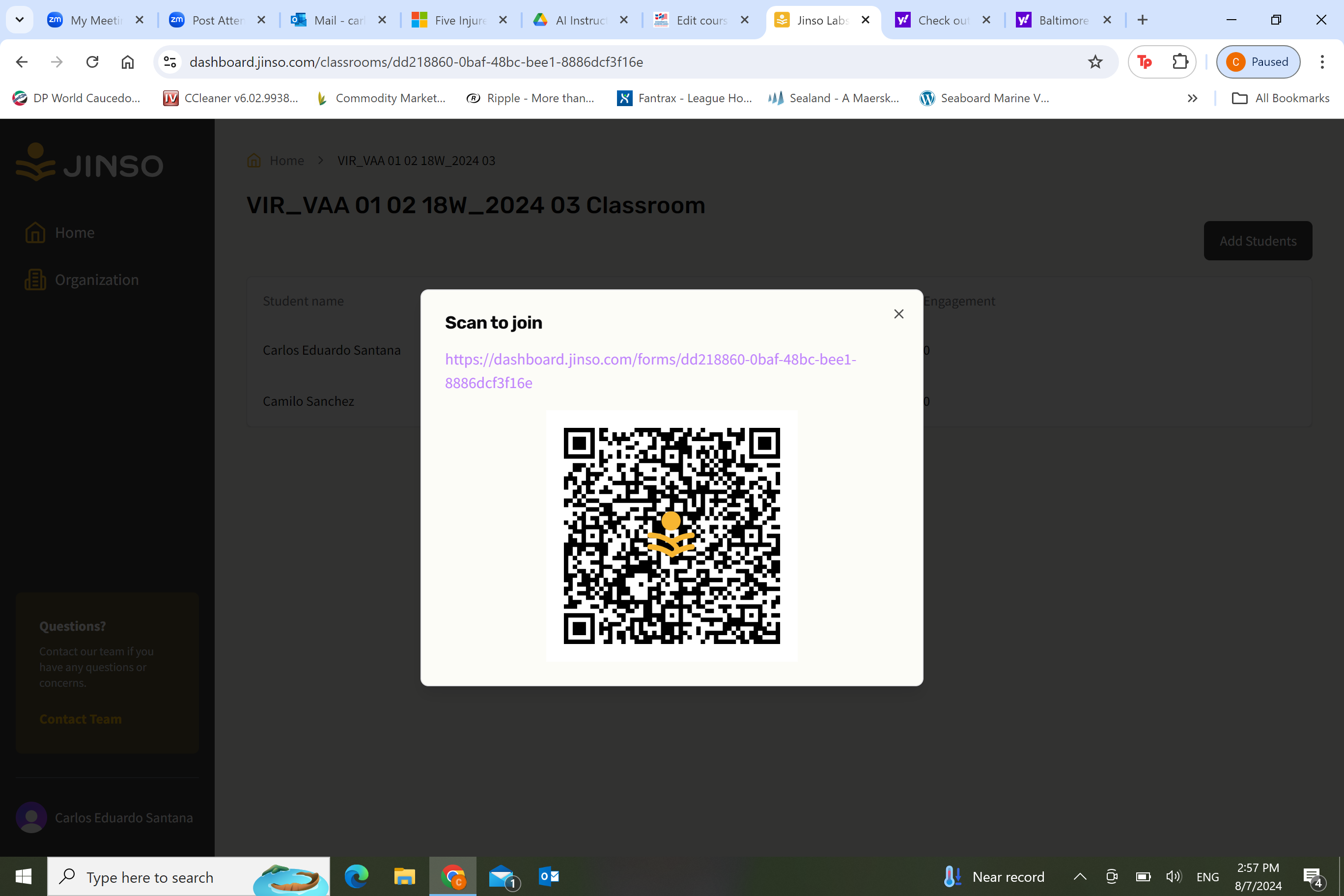The image size is (1344, 896).
Task: Open Carlos Eduardo Santana profile avatar
Action: (31, 817)
